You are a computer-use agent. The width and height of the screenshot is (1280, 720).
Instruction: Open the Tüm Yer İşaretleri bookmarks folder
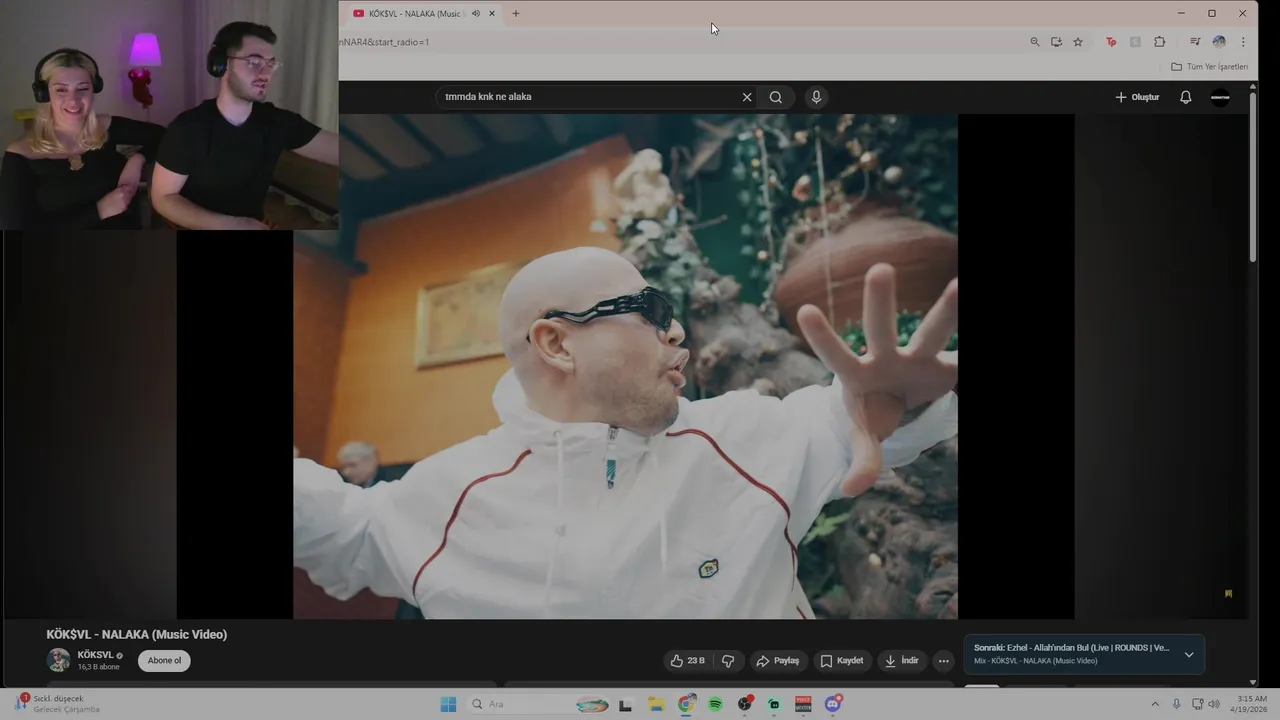point(1210,67)
